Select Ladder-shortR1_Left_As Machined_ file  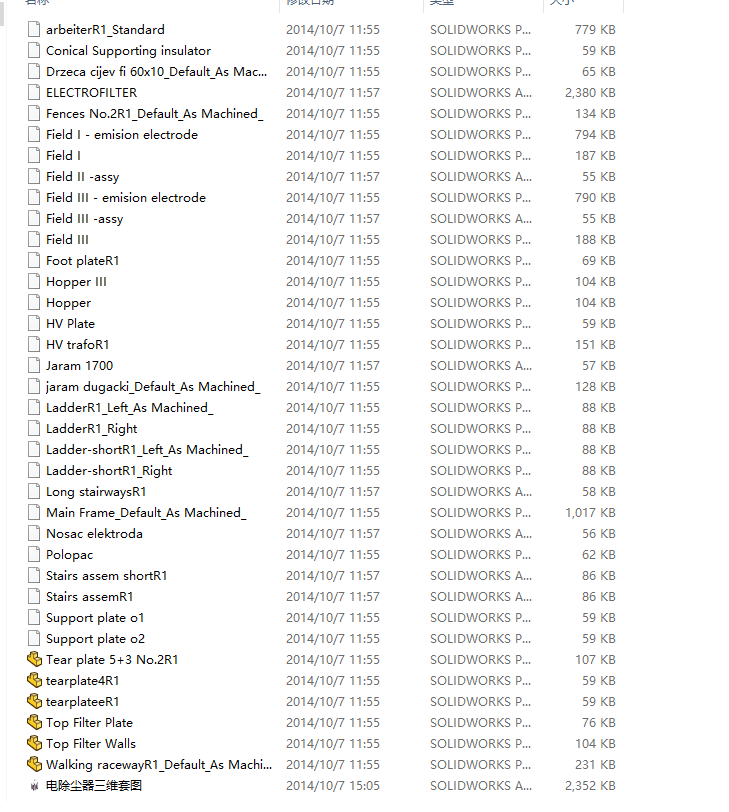(x=147, y=450)
